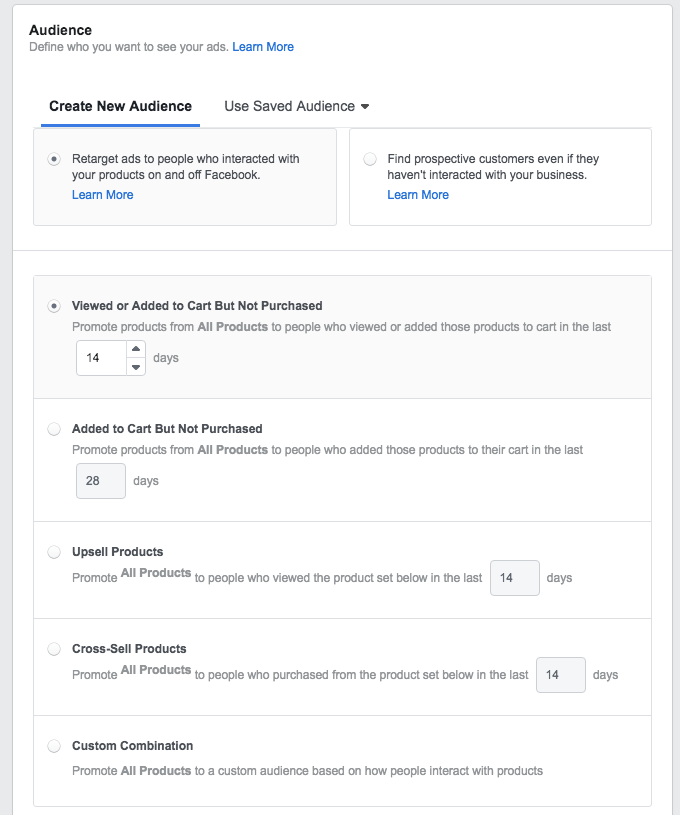This screenshot has height=815, width=680.
Task: Click the 28 days input field
Action: coord(101,481)
